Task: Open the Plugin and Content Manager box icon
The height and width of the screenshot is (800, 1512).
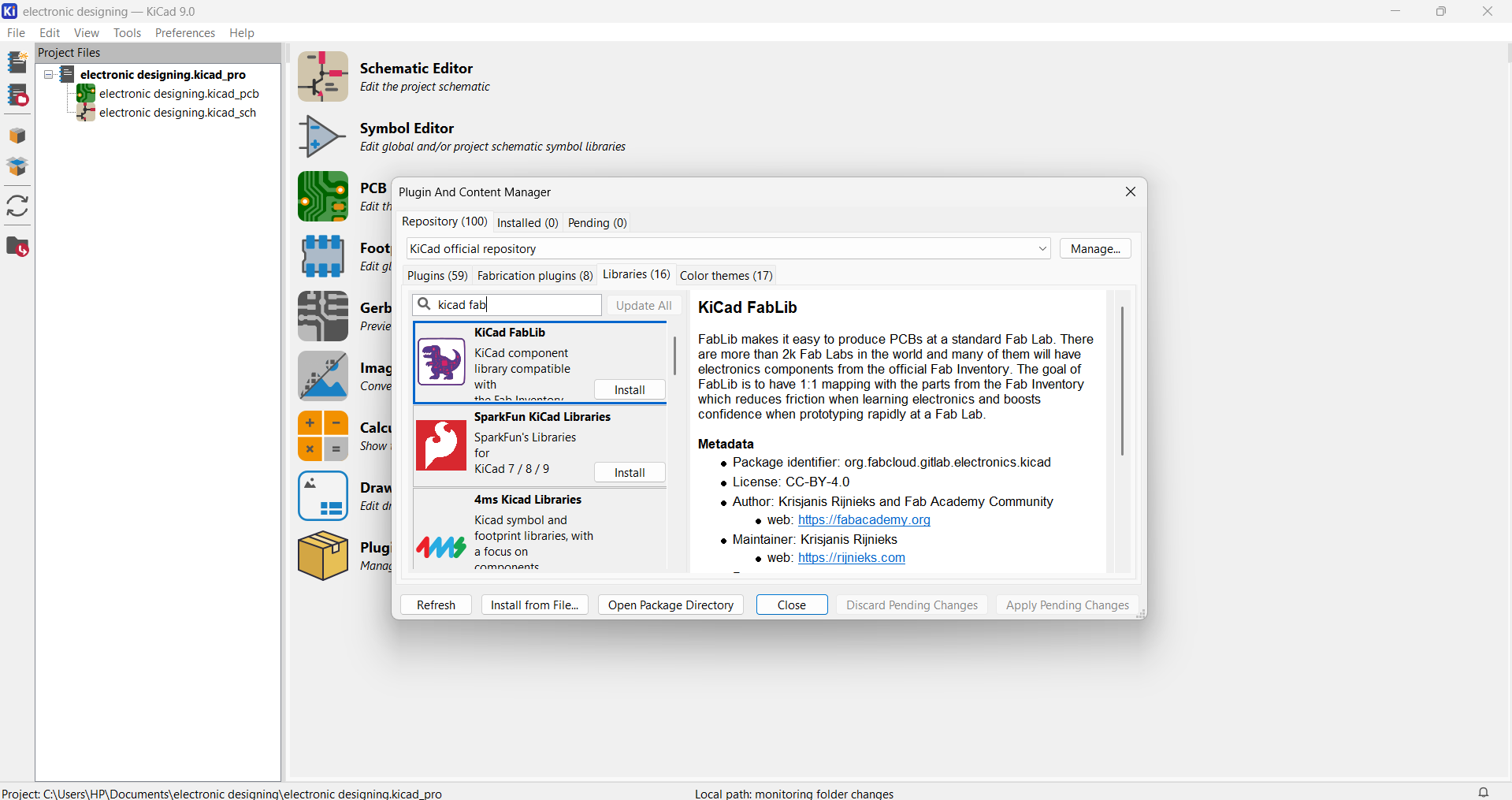Action: (x=323, y=556)
